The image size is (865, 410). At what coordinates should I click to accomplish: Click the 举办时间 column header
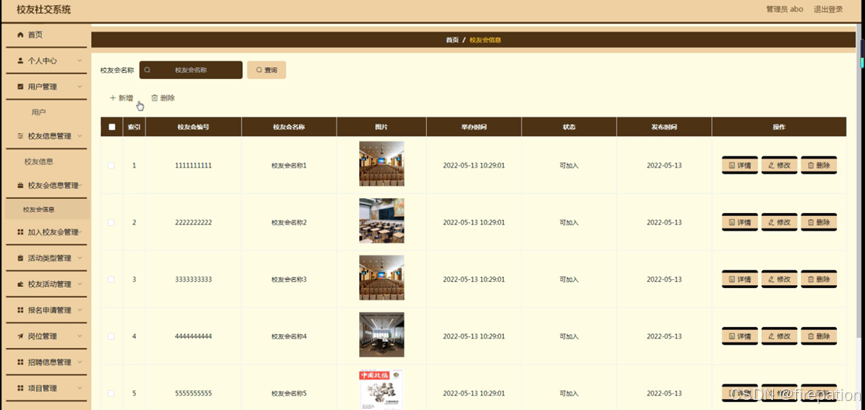pos(474,127)
